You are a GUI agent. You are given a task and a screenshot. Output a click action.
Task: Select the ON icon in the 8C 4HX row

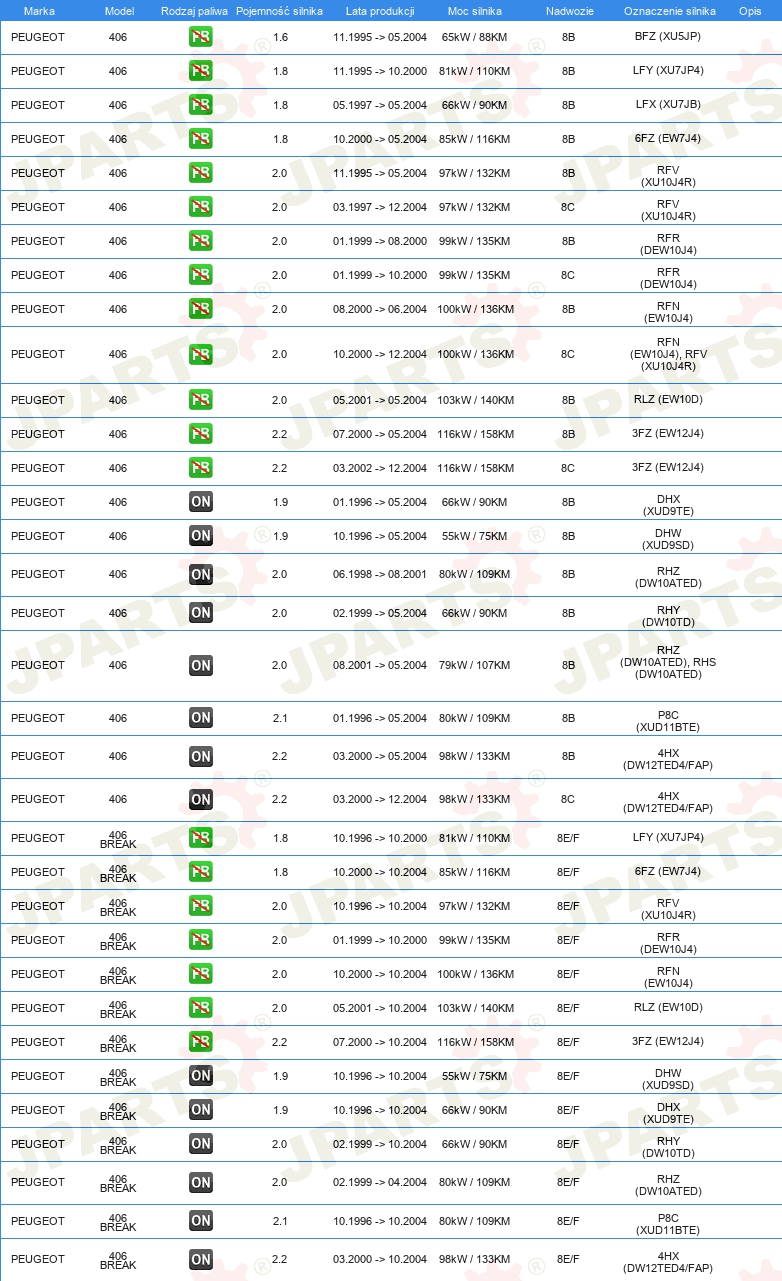[201, 799]
